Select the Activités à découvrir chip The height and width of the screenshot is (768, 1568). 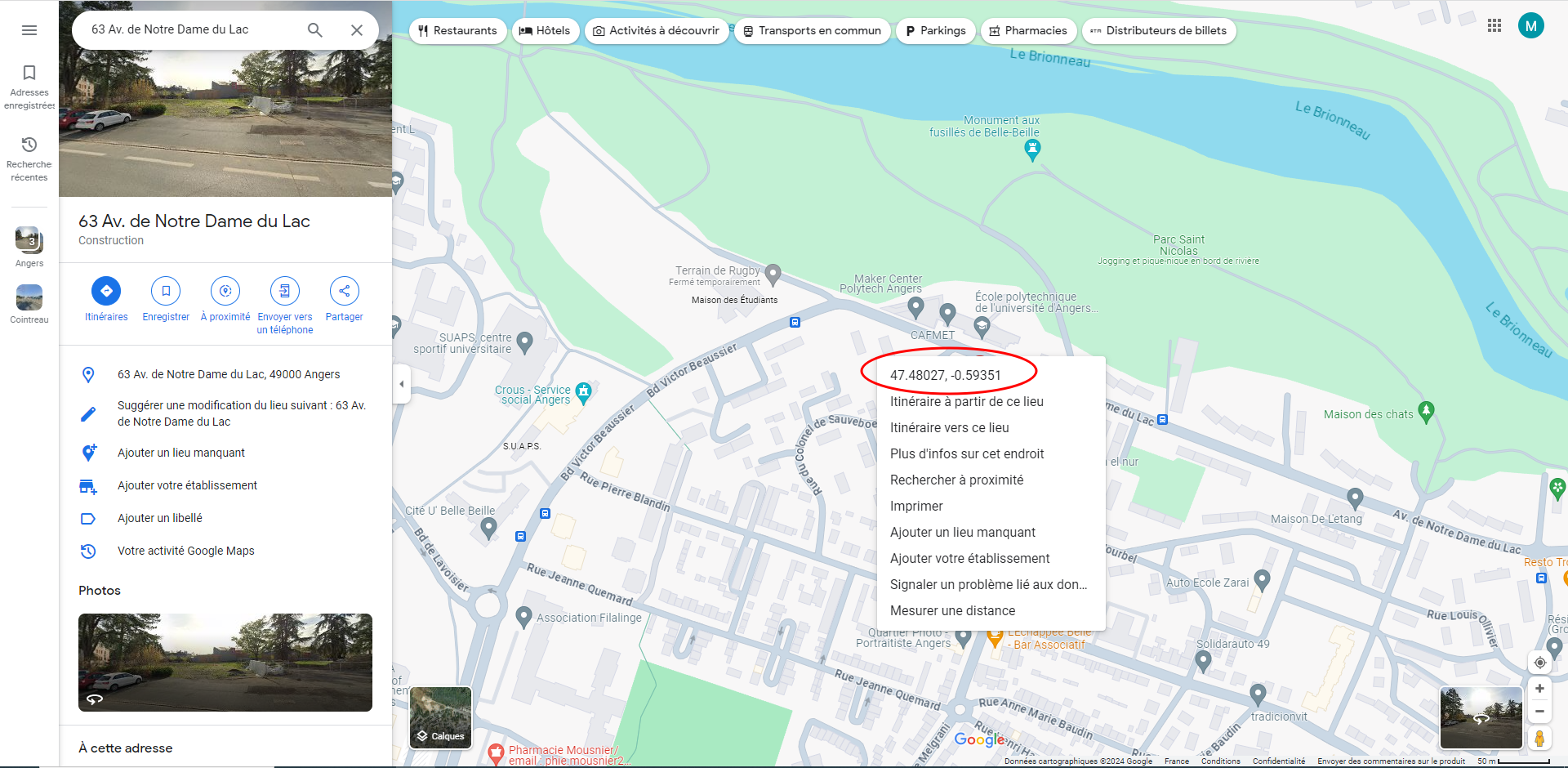[657, 31]
